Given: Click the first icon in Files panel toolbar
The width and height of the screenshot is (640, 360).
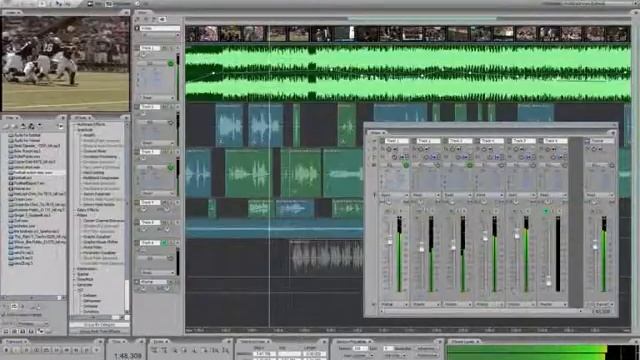Looking at the screenshot, I should (x=7, y=126).
